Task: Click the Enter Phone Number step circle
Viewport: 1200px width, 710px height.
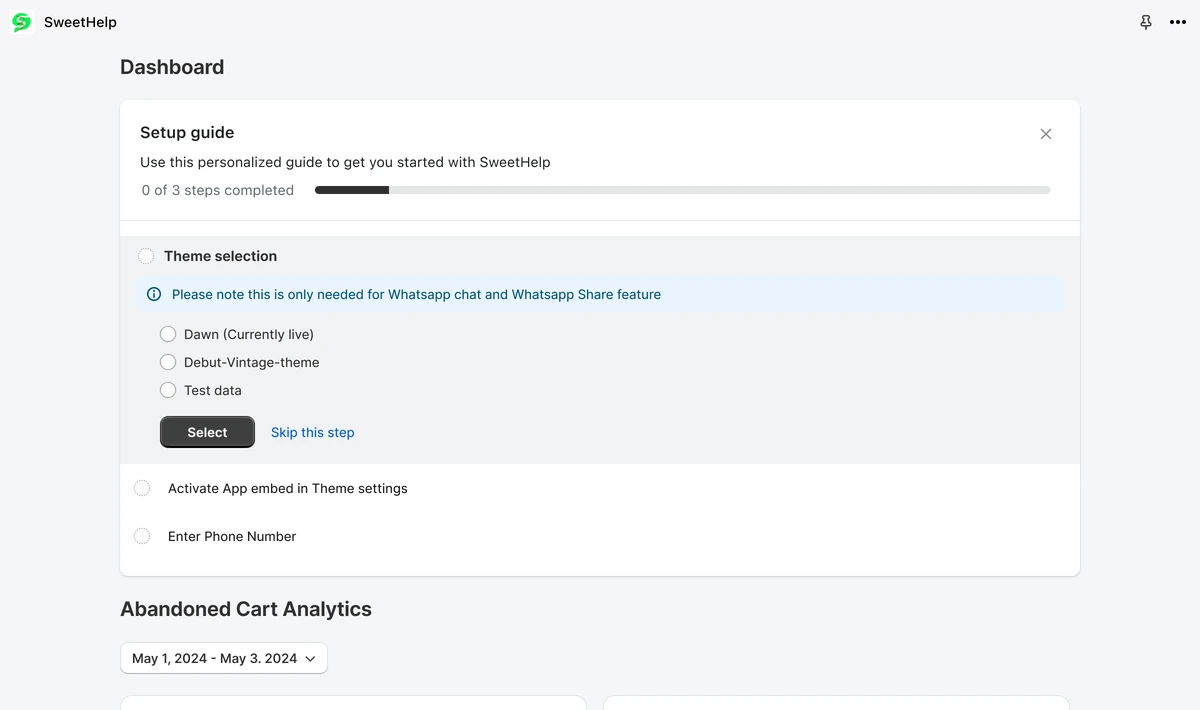Action: click(x=142, y=536)
